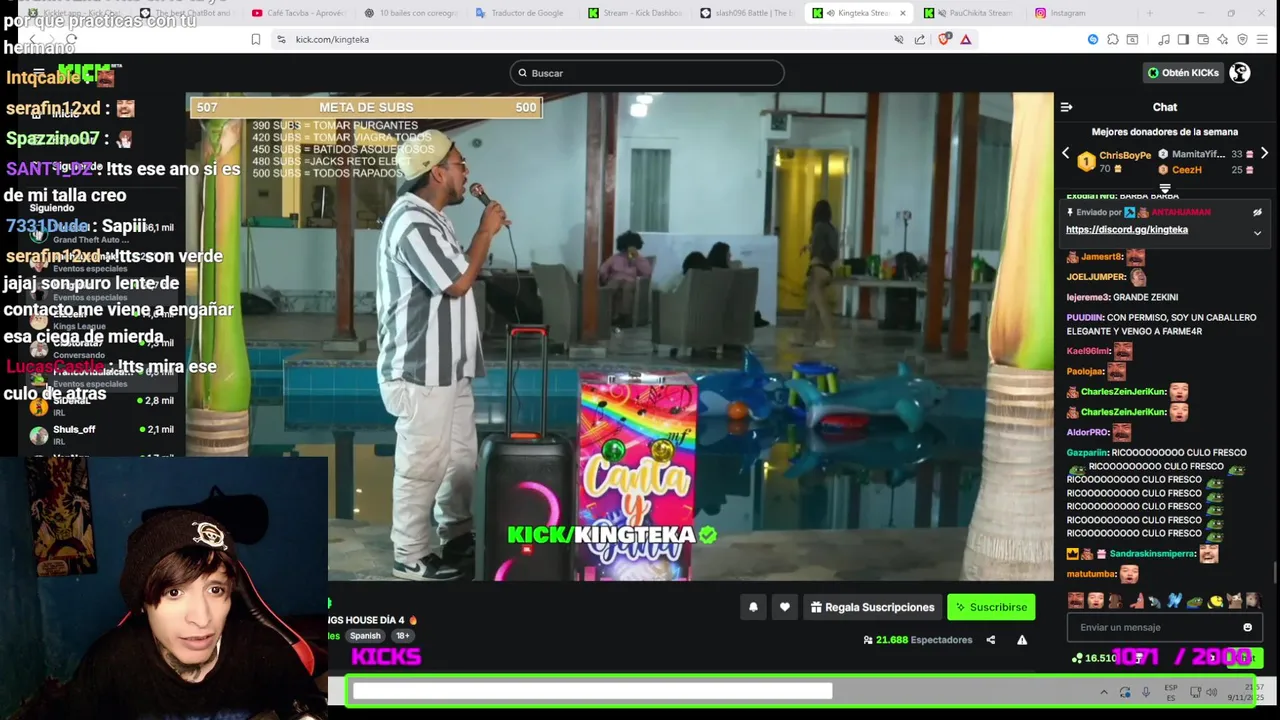This screenshot has height=720, width=1280.
Task: Select the 18+ tag under the stream title
Action: point(402,636)
